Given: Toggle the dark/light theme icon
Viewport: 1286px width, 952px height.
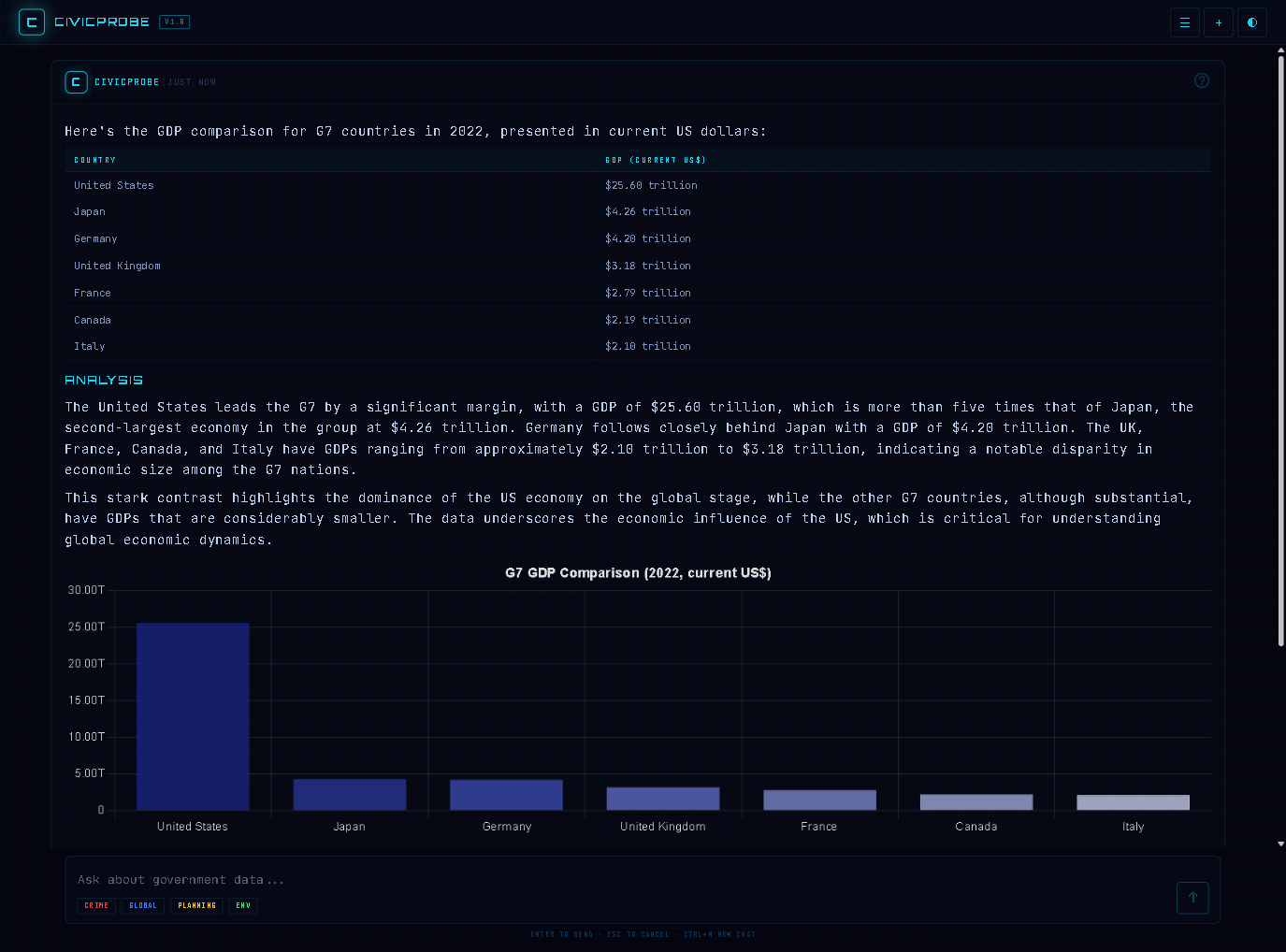Looking at the screenshot, I should click(1251, 22).
